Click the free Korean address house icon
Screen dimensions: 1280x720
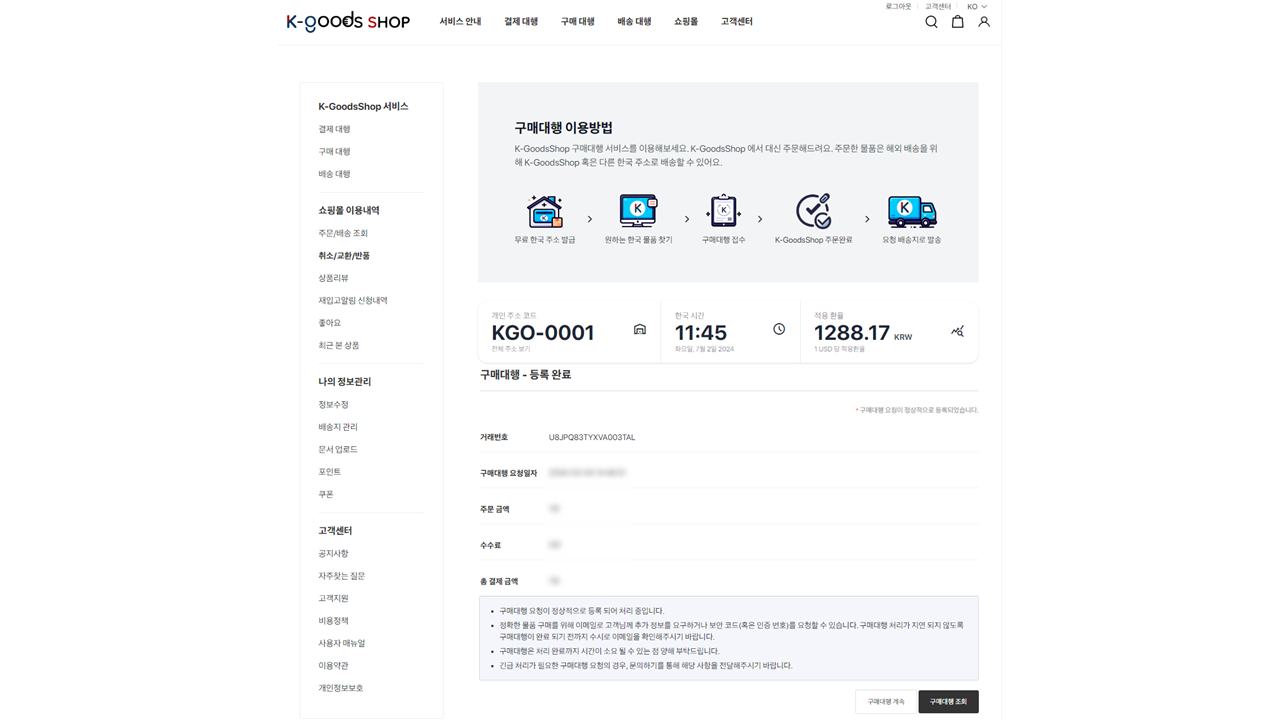click(x=545, y=212)
